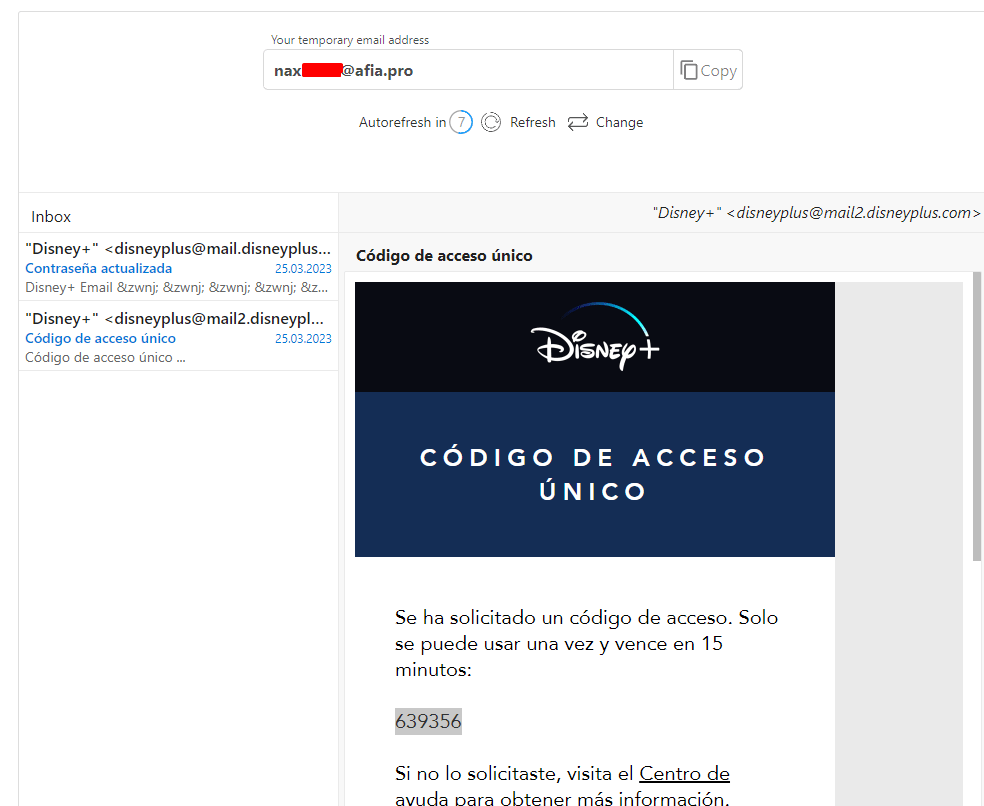Click the email body vertical scrollbar
Image resolution: width=984 pixels, height=806 pixels.
coord(976,416)
